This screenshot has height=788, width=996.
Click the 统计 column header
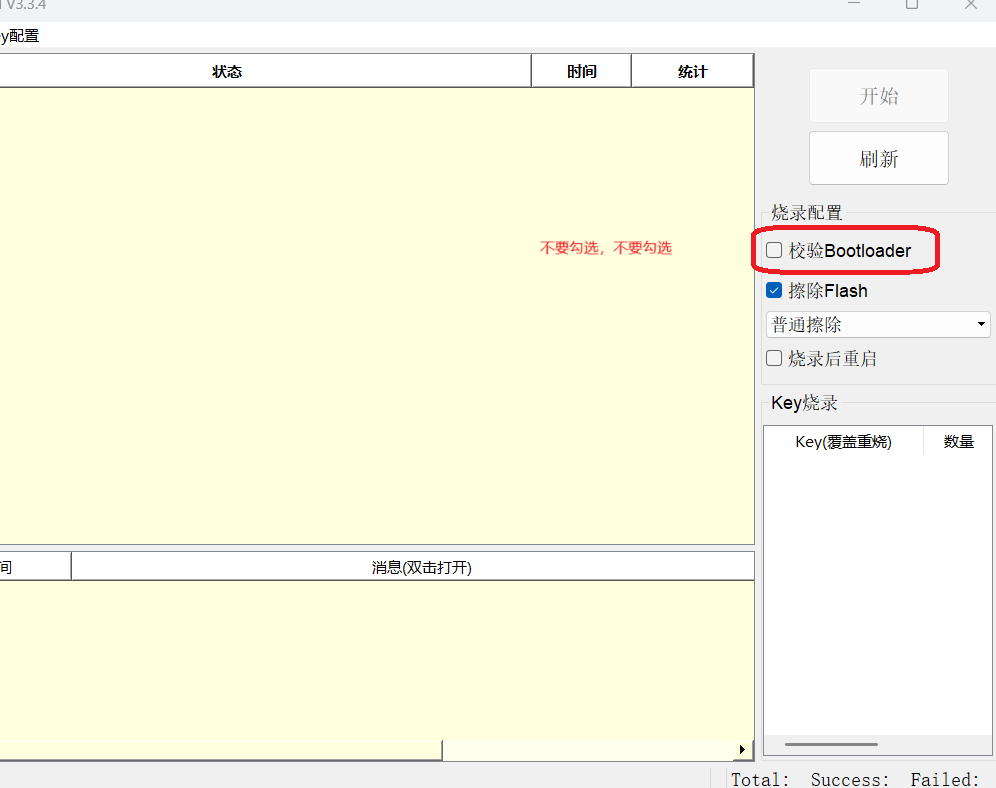(692, 70)
